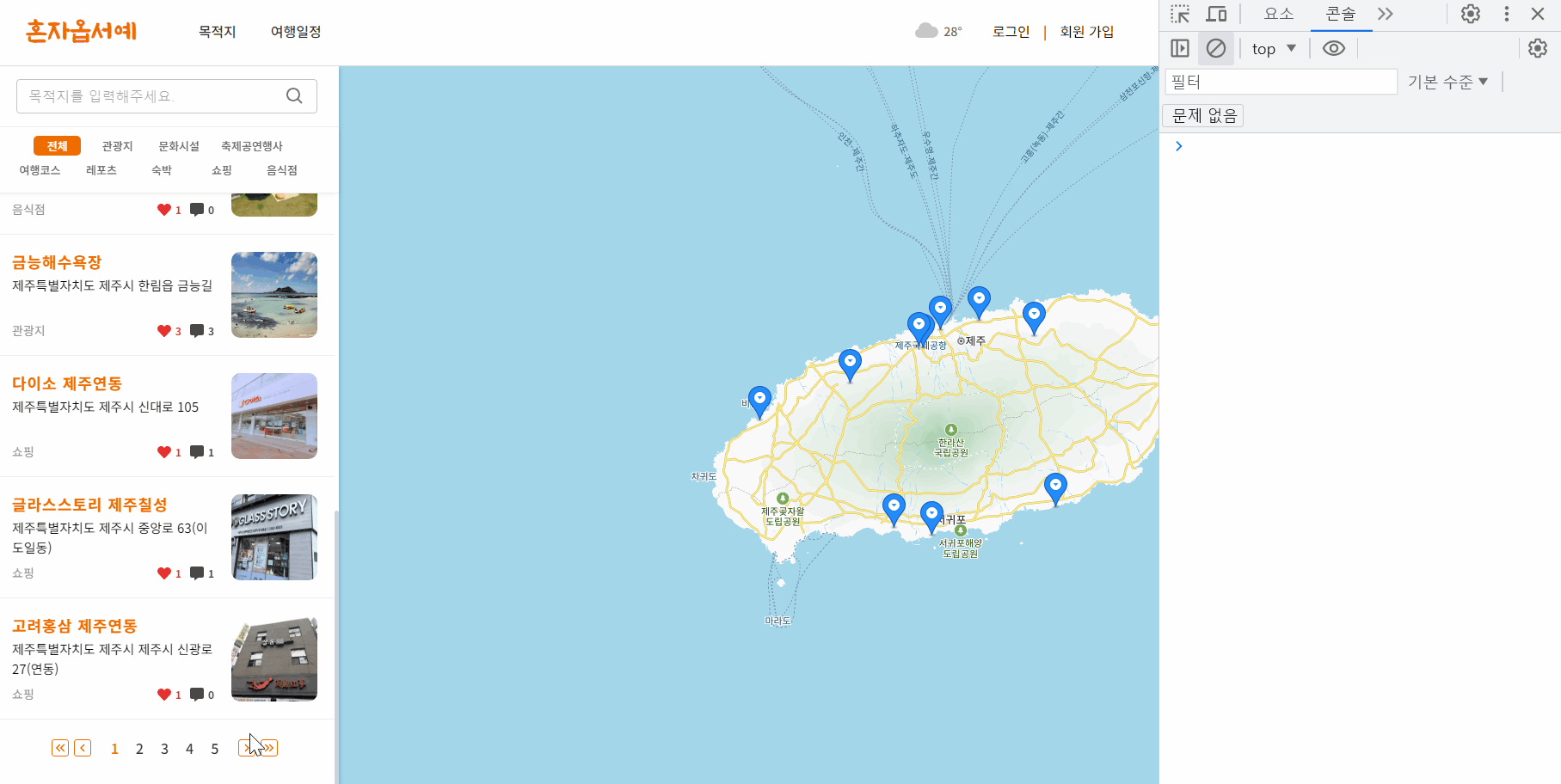Viewport: 1561px width, 784px height.
Task: Click the console 필터 input field
Action: 1281,82
